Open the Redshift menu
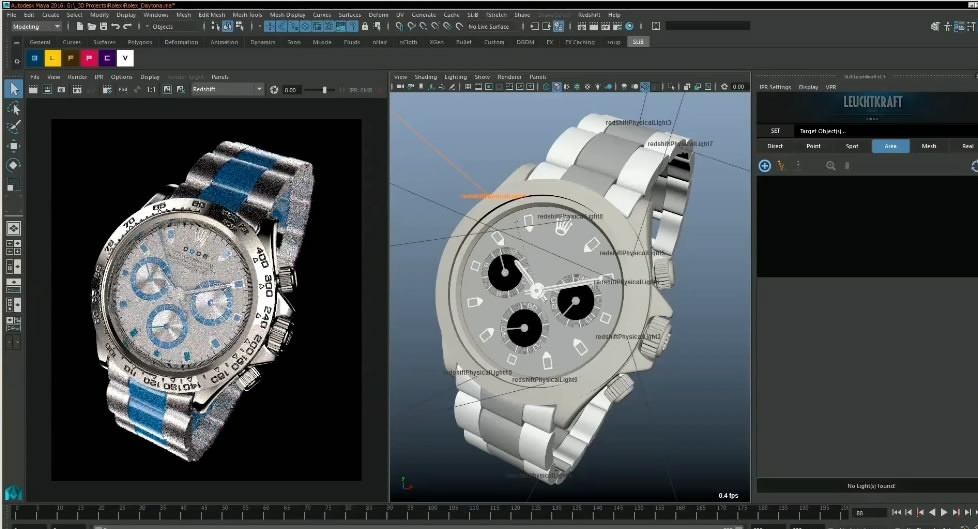 [589, 14]
